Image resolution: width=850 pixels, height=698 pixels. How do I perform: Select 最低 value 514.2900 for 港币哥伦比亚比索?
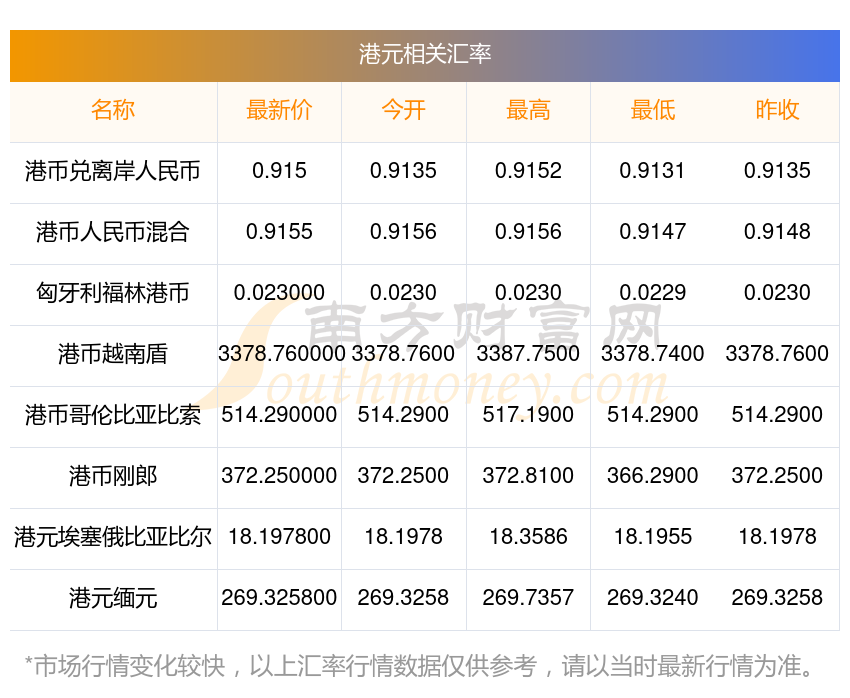pos(653,415)
